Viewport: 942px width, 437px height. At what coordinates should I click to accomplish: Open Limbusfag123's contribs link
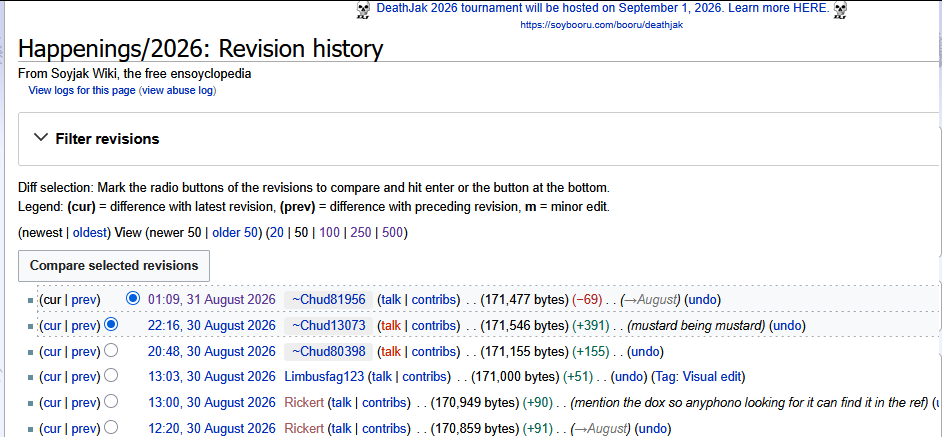426,377
